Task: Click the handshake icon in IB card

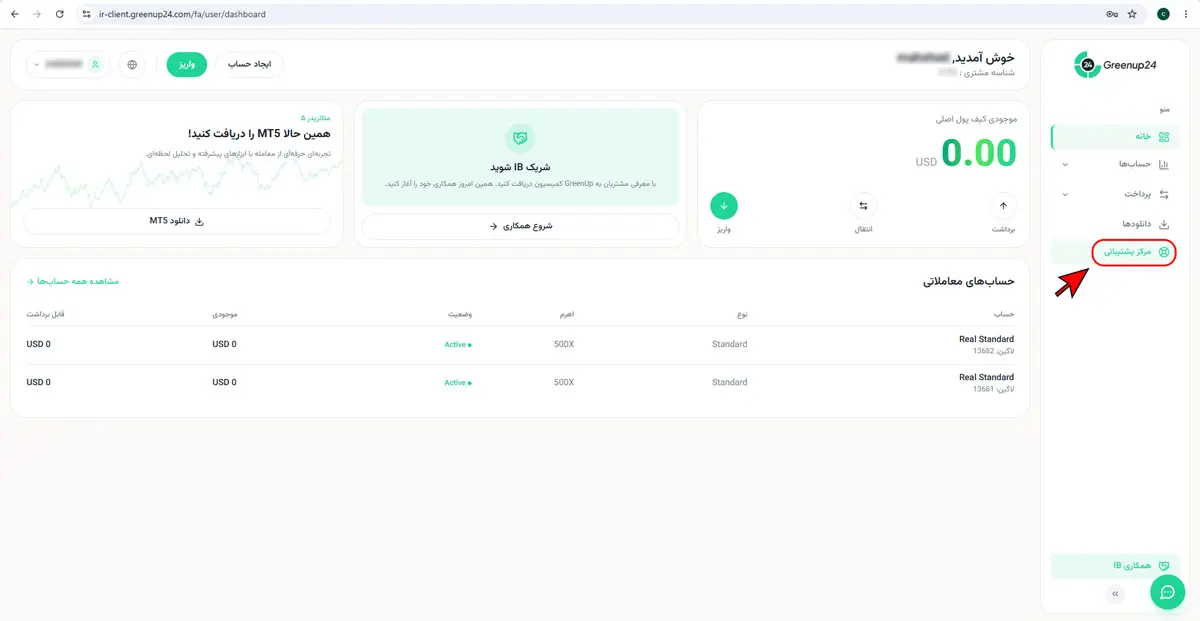Action: coord(520,138)
